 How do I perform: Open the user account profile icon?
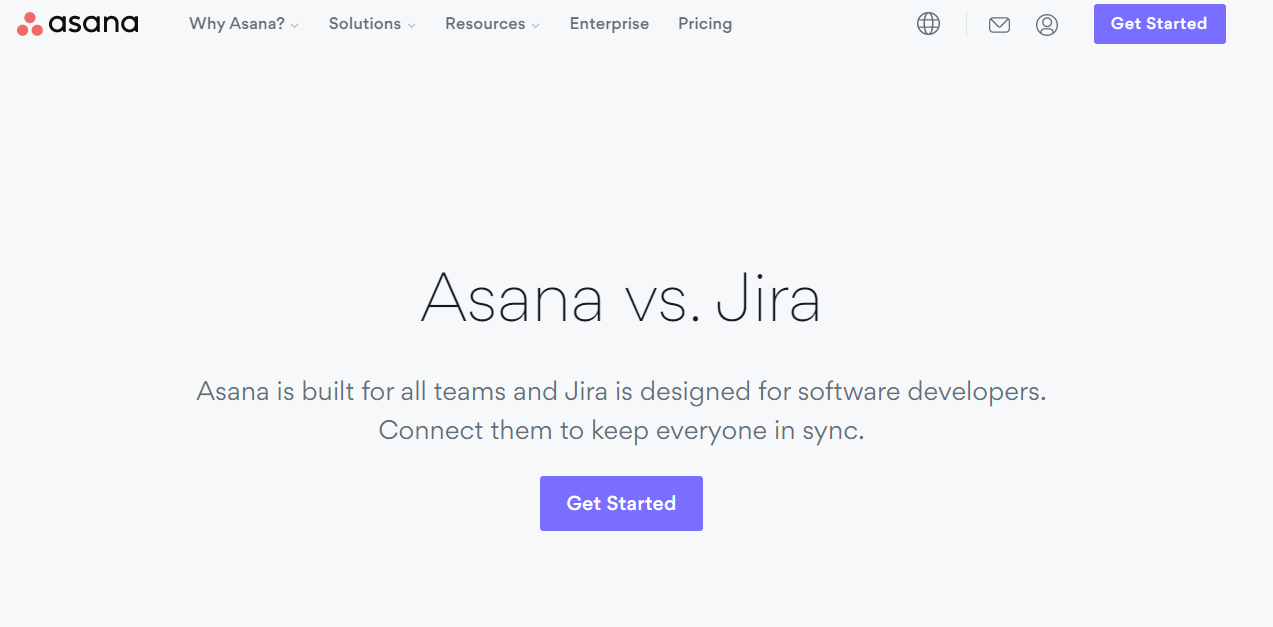point(1047,25)
